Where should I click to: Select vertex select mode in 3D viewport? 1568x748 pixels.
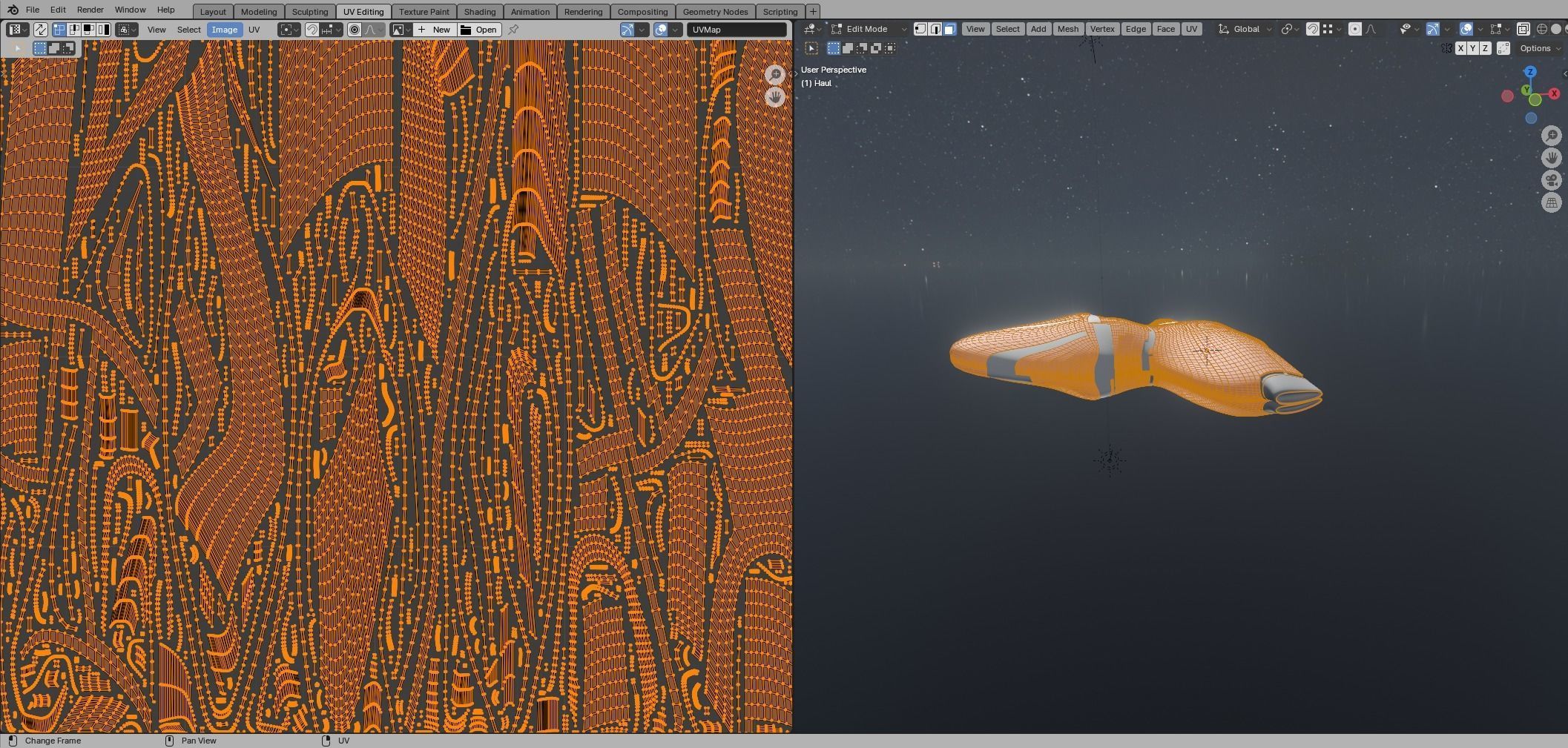(920, 29)
